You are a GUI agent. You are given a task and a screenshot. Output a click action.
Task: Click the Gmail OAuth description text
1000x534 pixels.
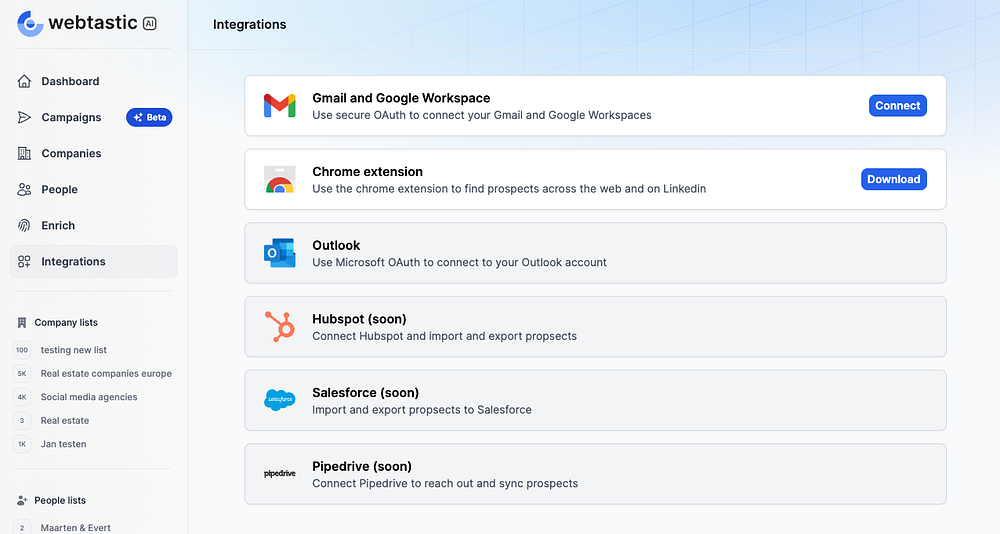point(482,115)
